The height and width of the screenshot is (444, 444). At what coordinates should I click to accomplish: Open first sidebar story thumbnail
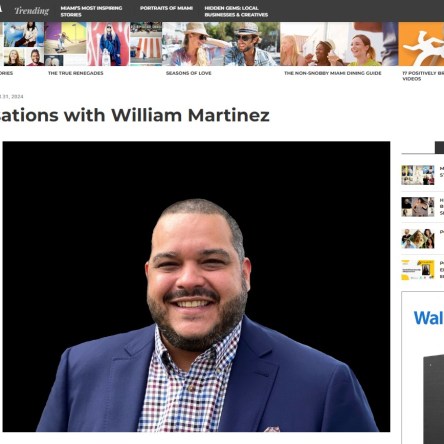pos(418,175)
